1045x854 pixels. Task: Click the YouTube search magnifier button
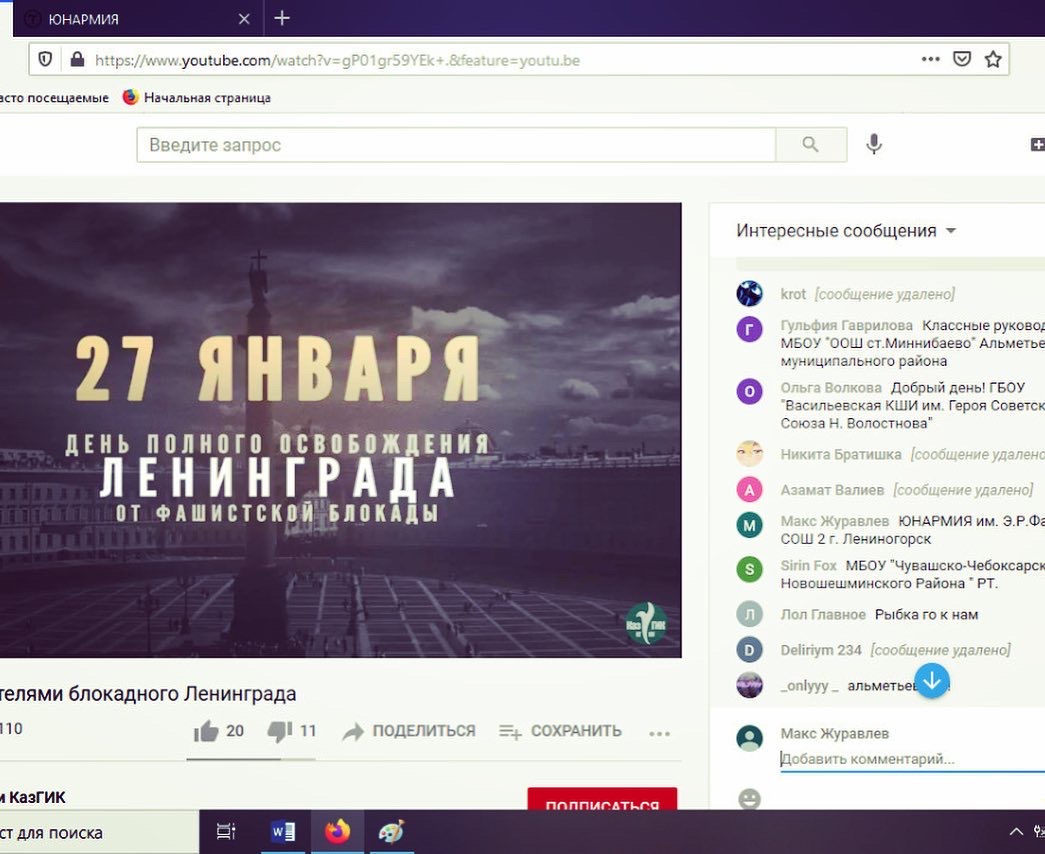810,145
